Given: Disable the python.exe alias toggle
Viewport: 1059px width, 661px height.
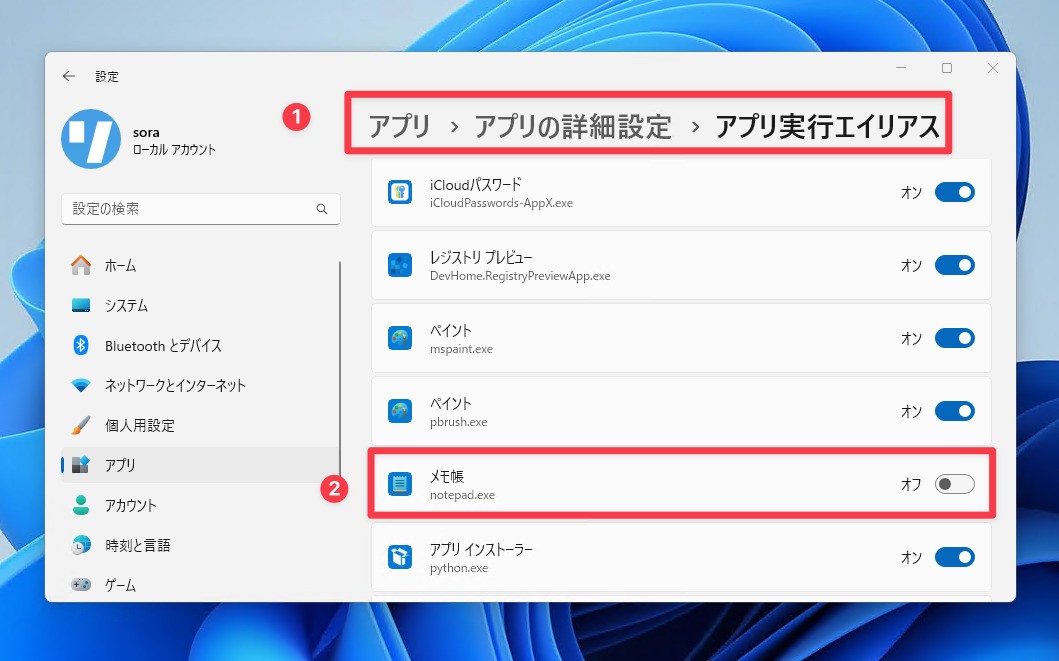Looking at the screenshot, I should click(954, 557).
